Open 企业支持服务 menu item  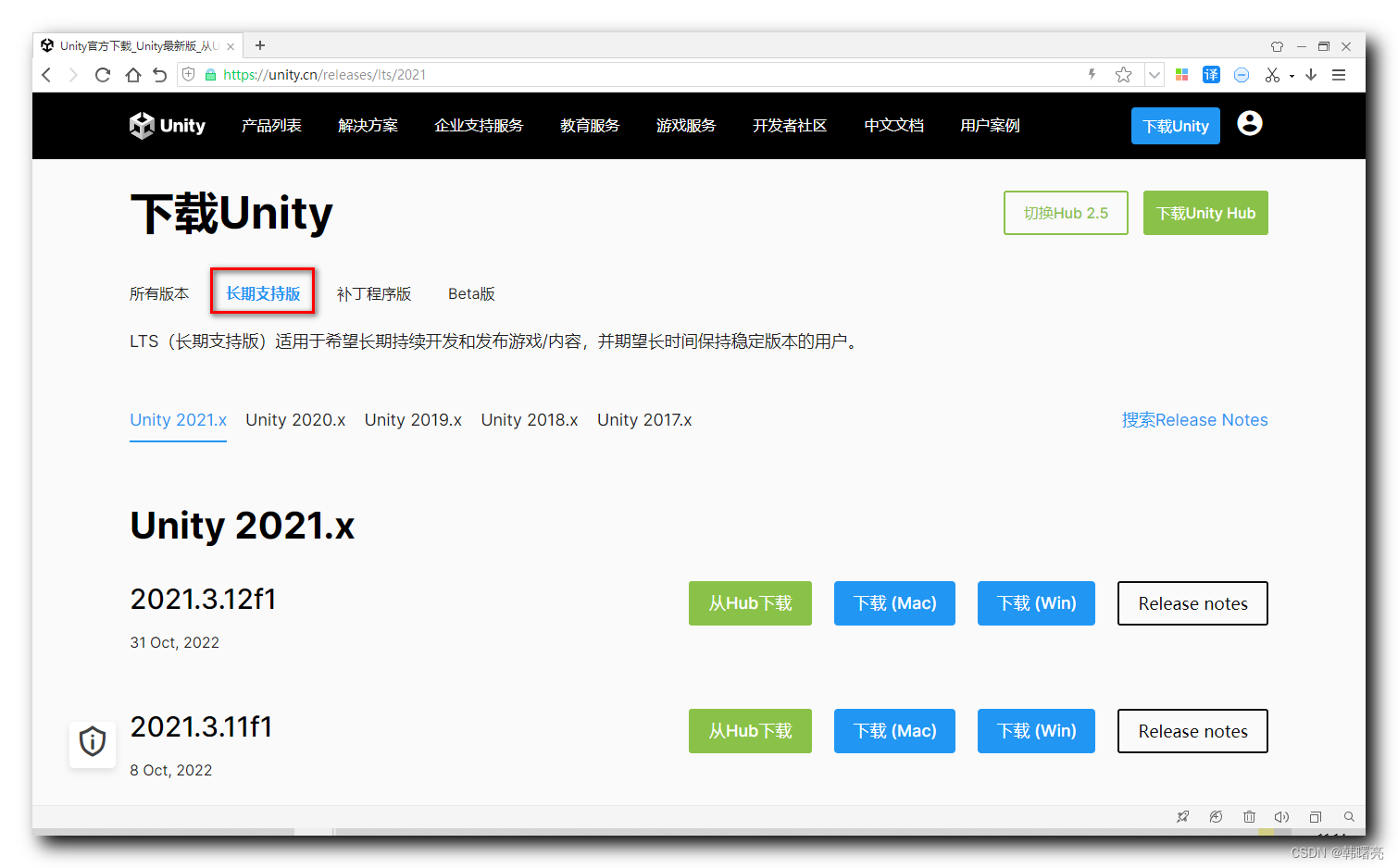point(479,126)
